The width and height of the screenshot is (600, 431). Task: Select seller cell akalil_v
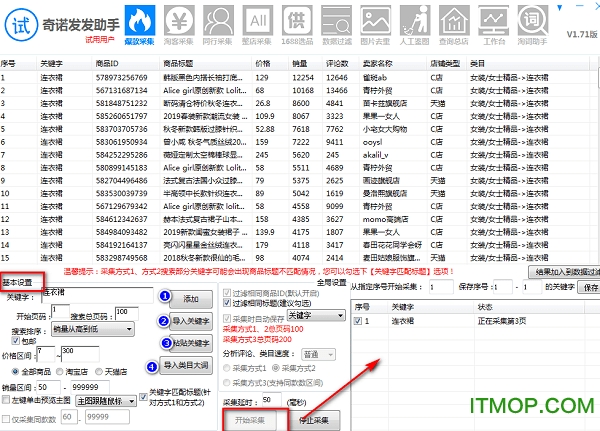(375, 155)
